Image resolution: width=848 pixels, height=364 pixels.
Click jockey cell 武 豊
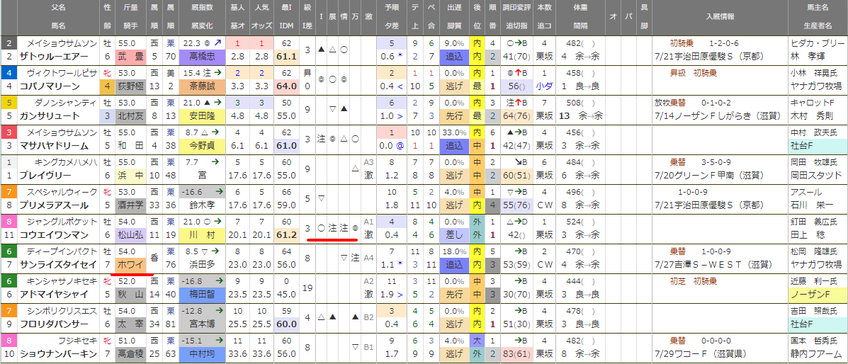[x=130, y=56]
